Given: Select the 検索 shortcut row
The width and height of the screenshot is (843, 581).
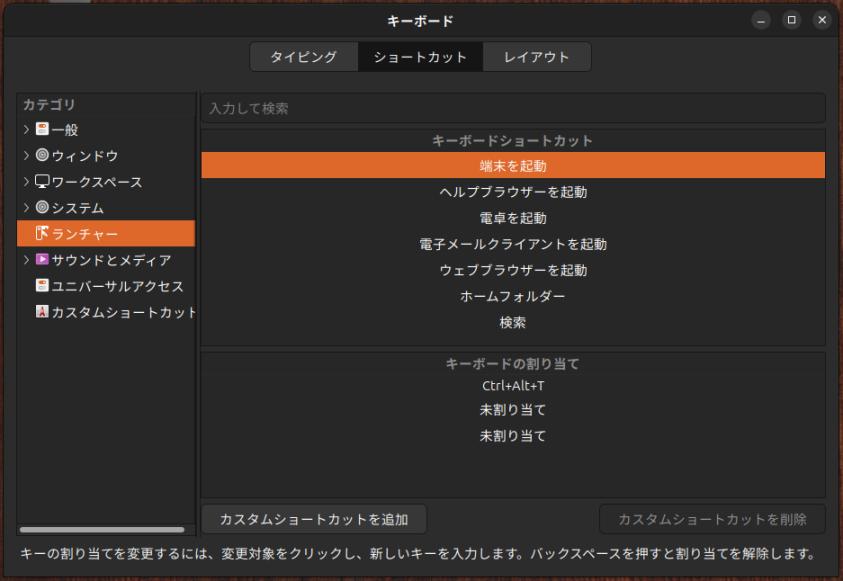Looking at the screenshot, I should point(513,322).
